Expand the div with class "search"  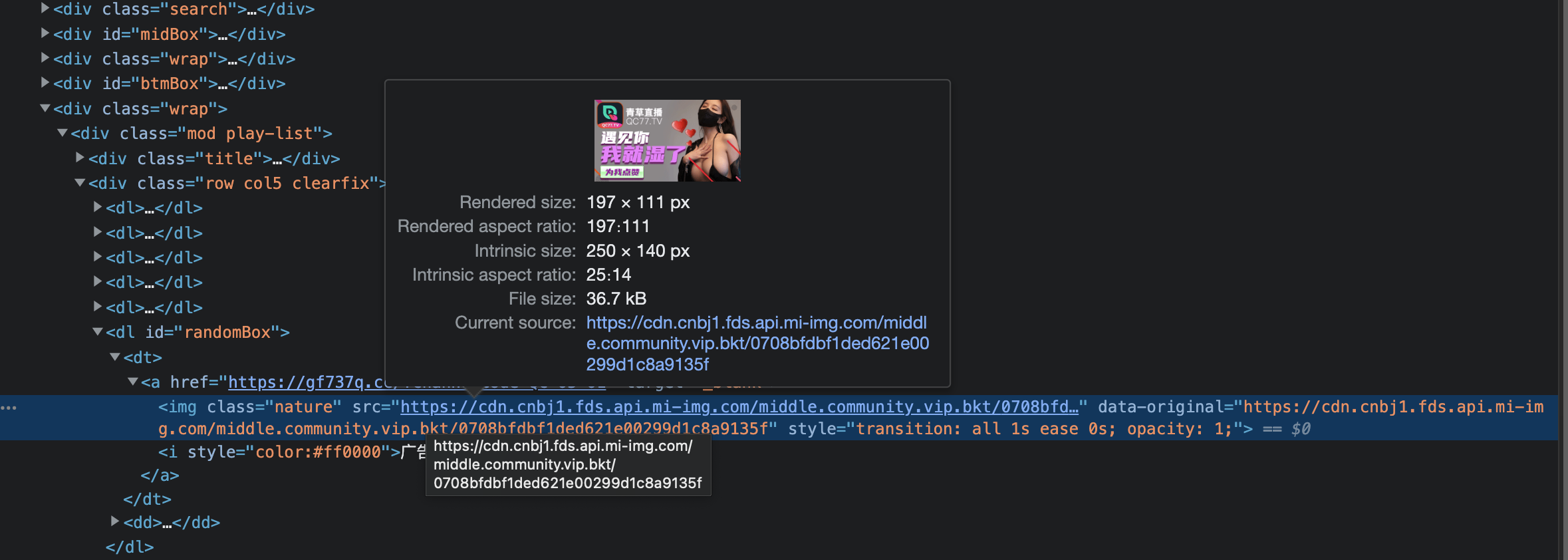pos(44,9)
